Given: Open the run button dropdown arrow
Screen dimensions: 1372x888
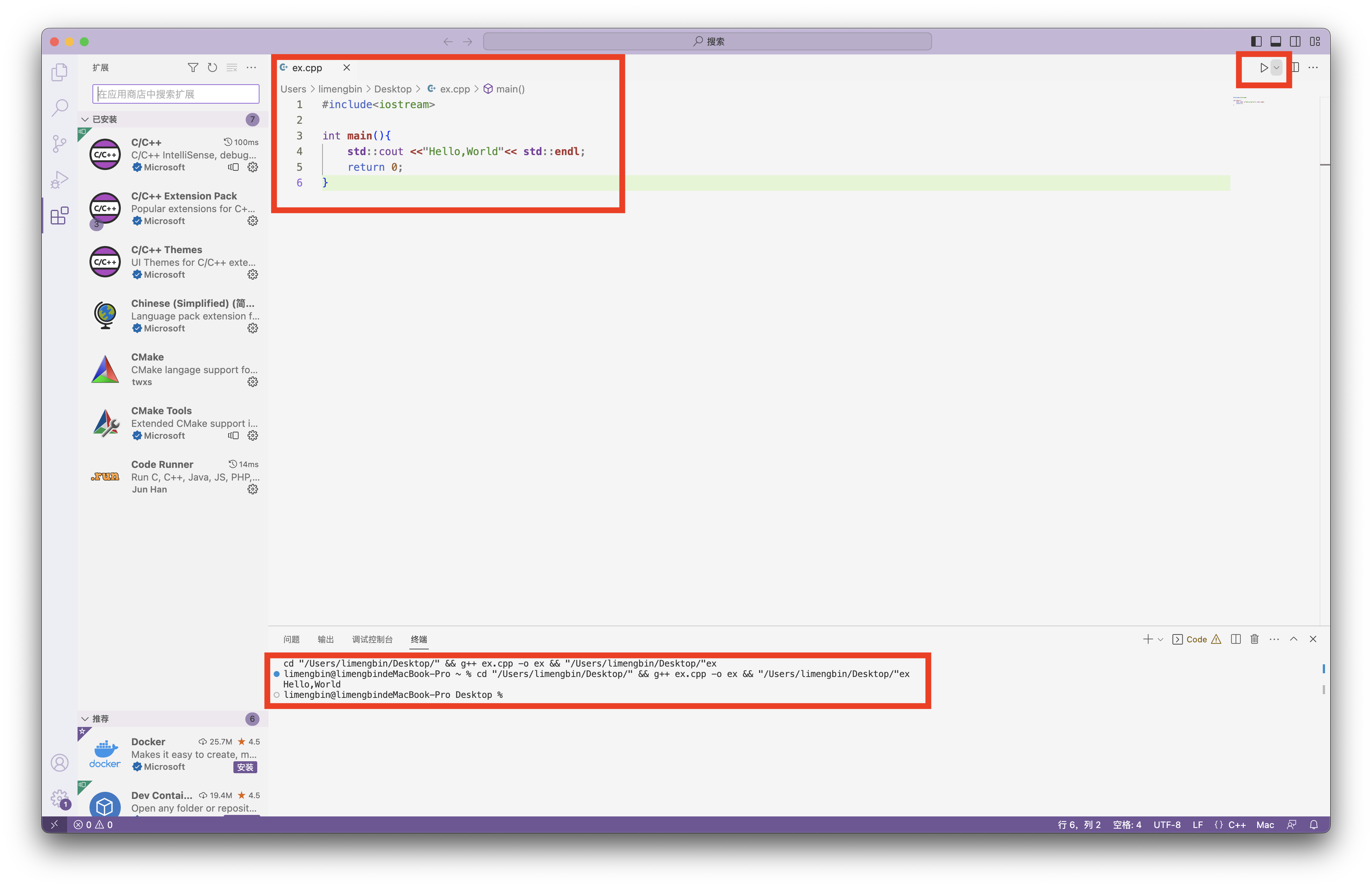Looking at the screenshot, I should click(x=1277, y=67).
